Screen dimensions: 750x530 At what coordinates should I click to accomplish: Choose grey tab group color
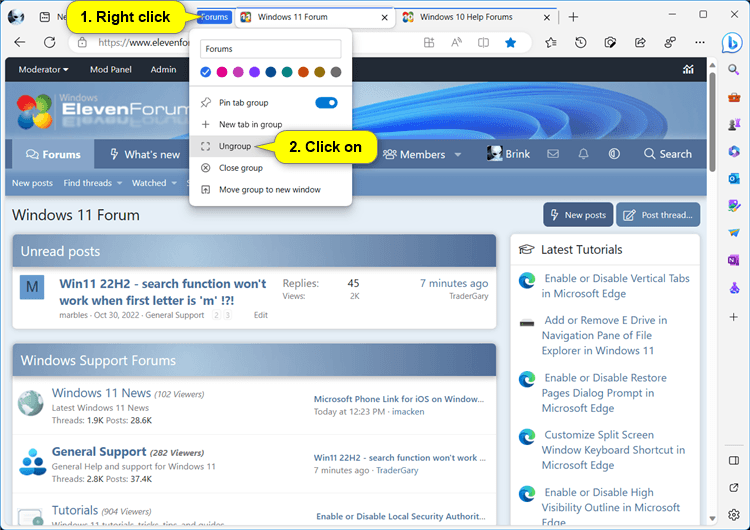[x=336, y=72]
